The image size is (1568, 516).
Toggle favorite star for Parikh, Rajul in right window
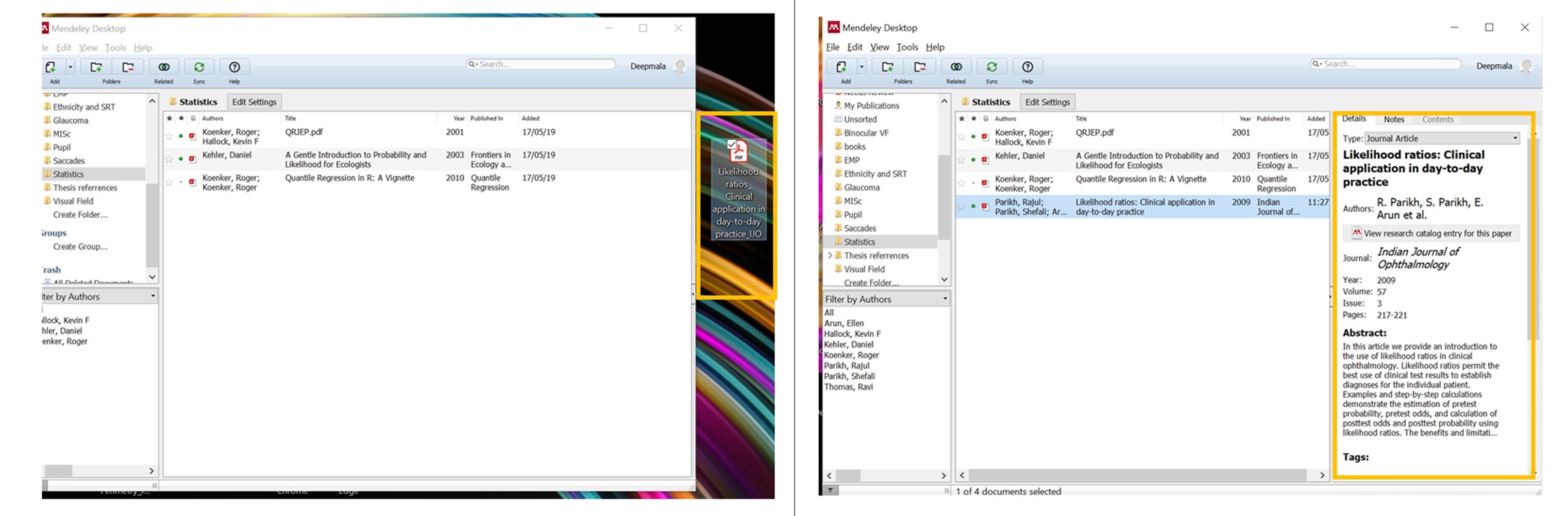[962, 206]
